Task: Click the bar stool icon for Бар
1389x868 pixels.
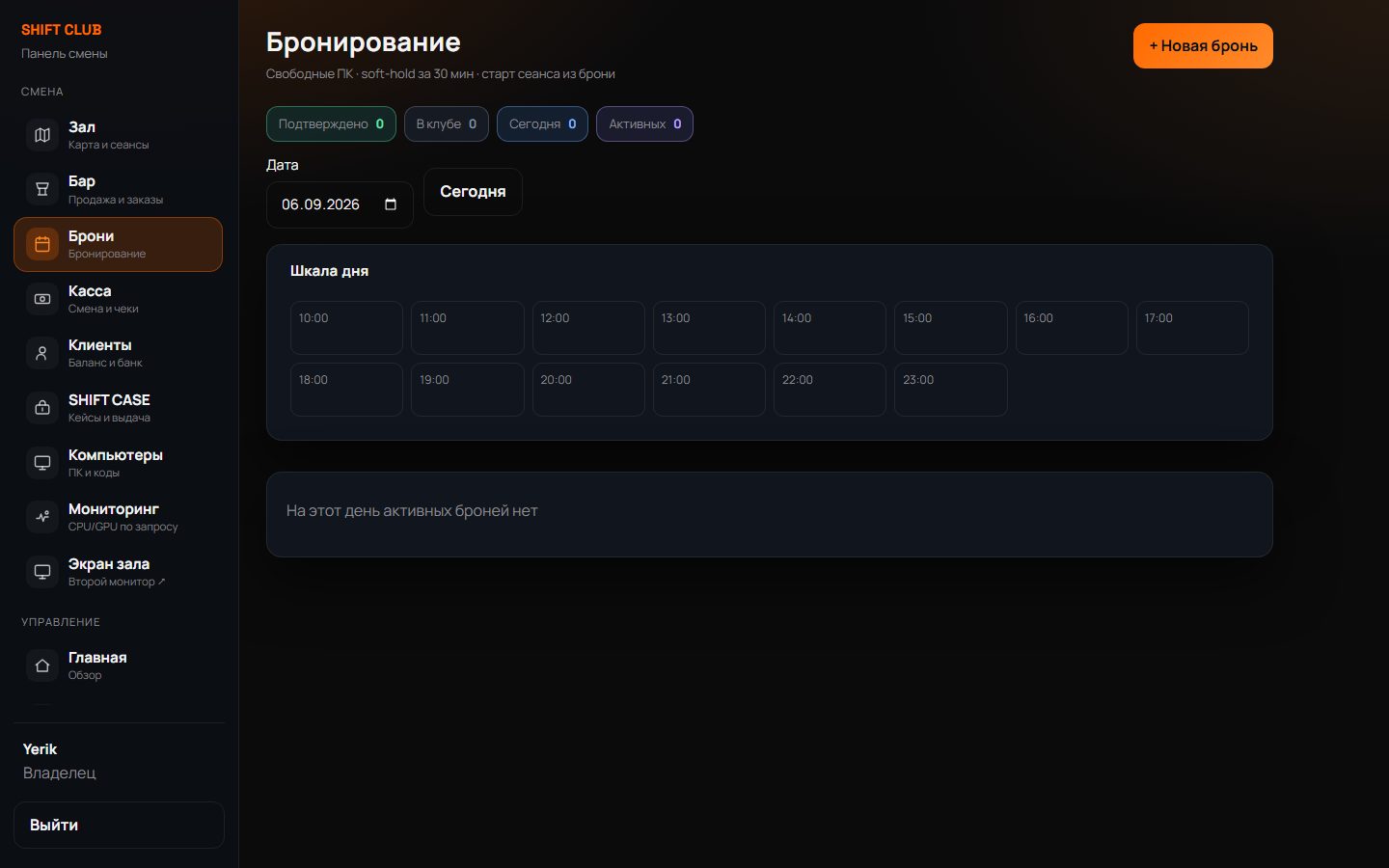Action: point(42,190)
